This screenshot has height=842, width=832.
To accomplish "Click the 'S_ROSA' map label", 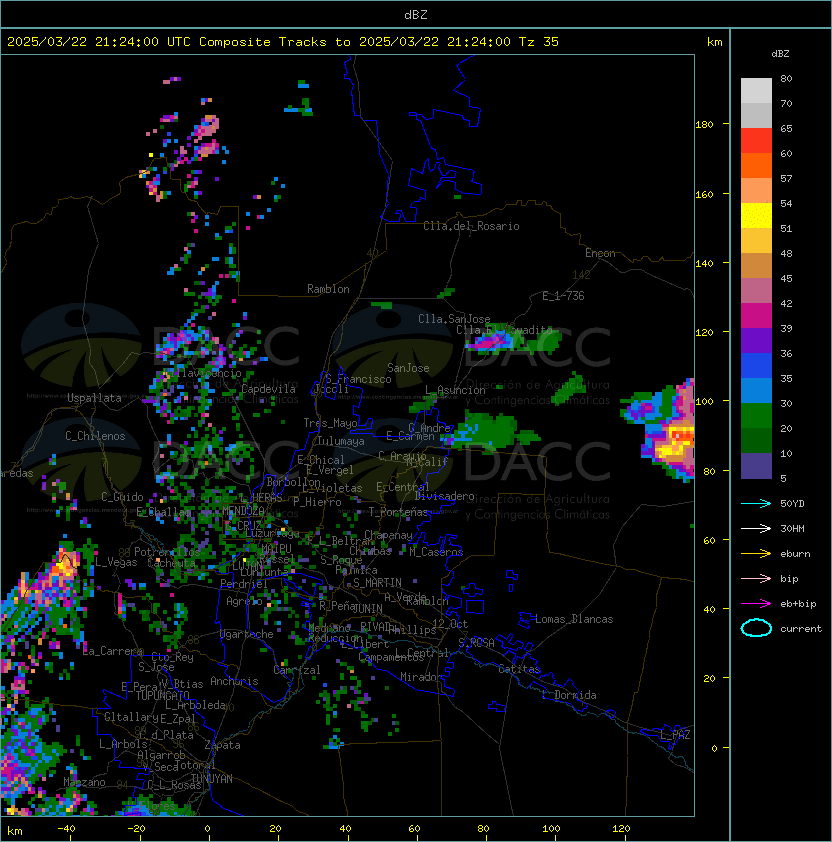I will pos(476,643).
